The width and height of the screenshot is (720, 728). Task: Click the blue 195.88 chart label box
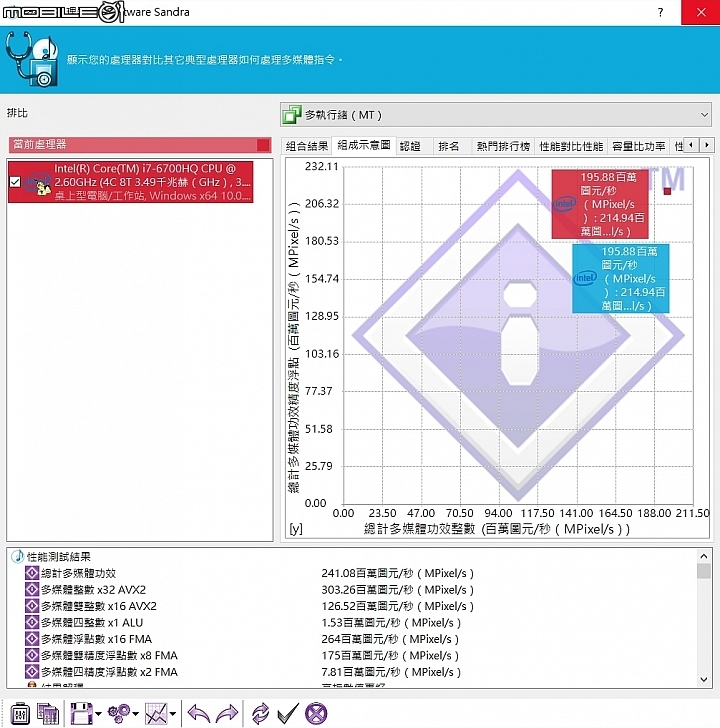click(621, 279)
